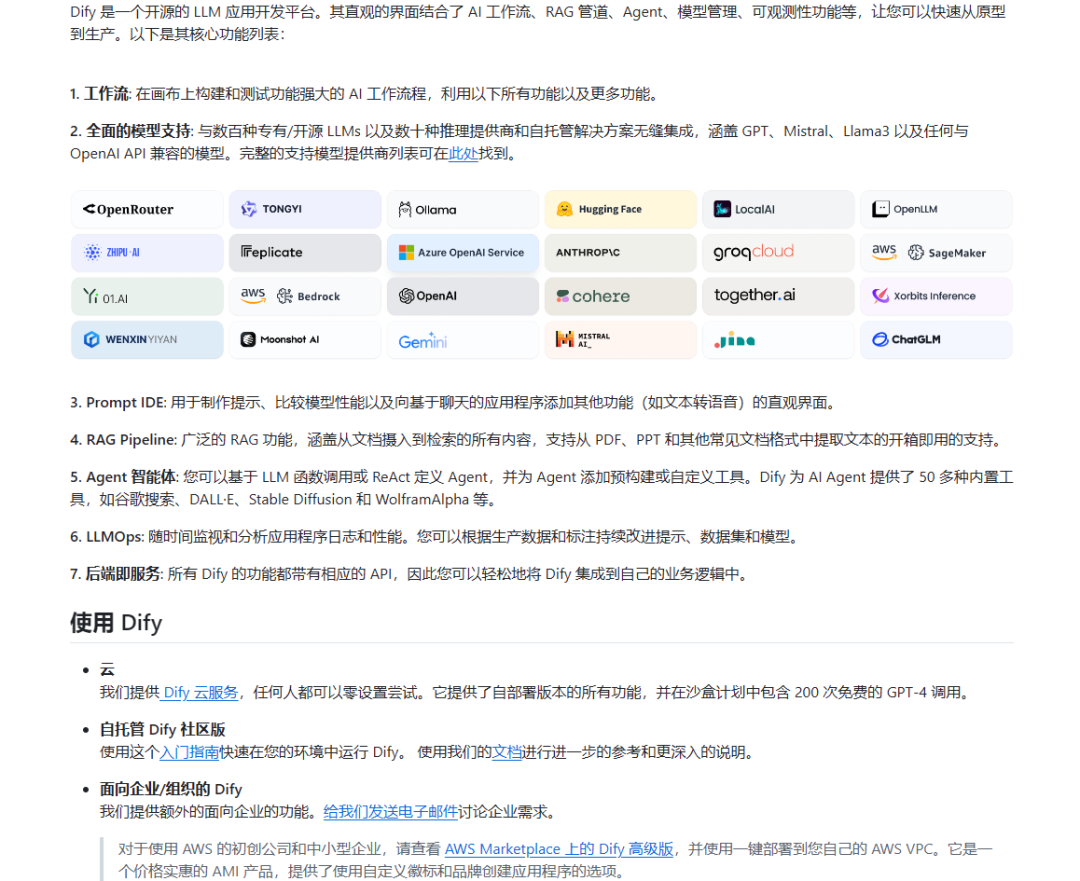
Task: Click the LocalAI provider logo
Action: coord(778,209)
